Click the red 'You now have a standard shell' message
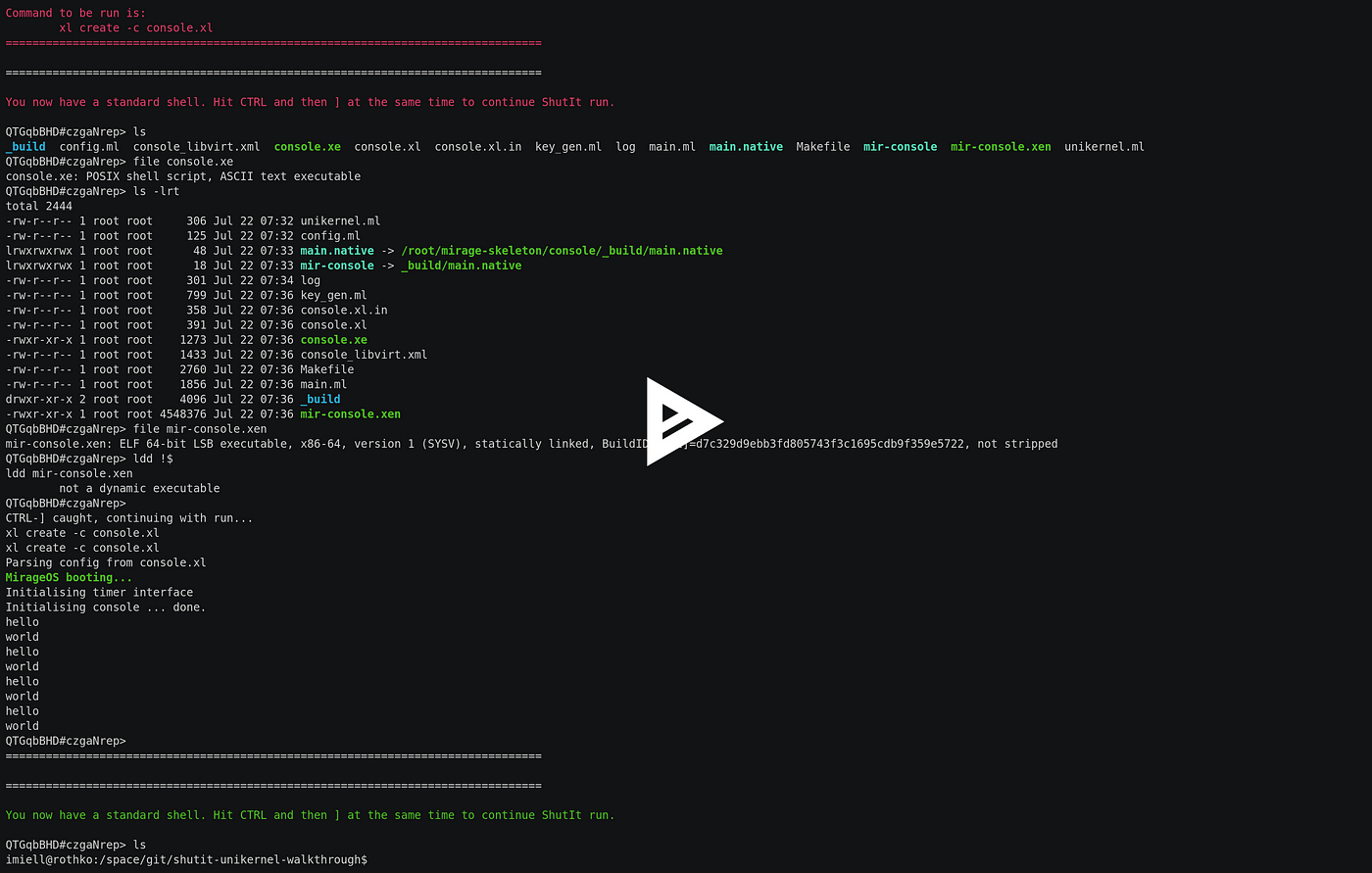This screenshot has height=873, width=1372. click(x=310, y=102)
